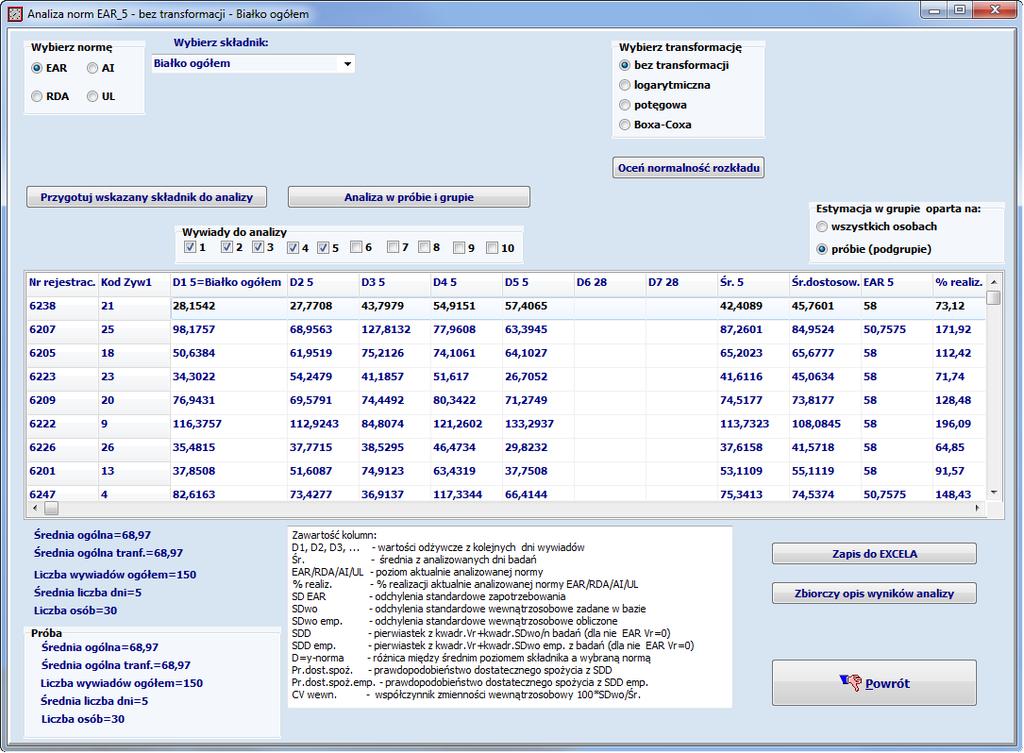Choose 'potęgowa' transformation option
The width and height of the screenshot is (1024, 753).
(x=625, y=105)
